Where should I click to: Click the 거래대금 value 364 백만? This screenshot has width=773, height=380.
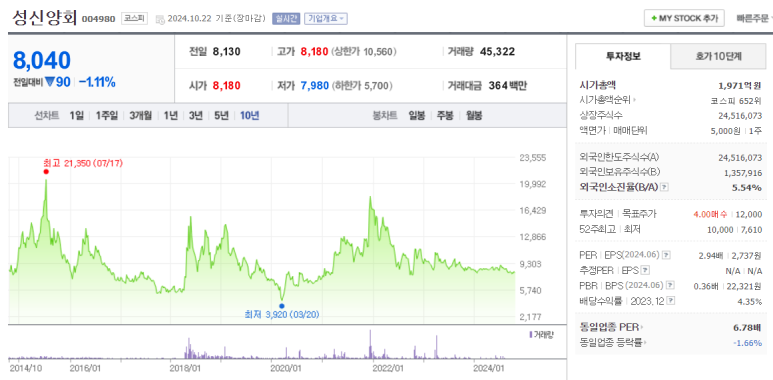click(508, 86)
